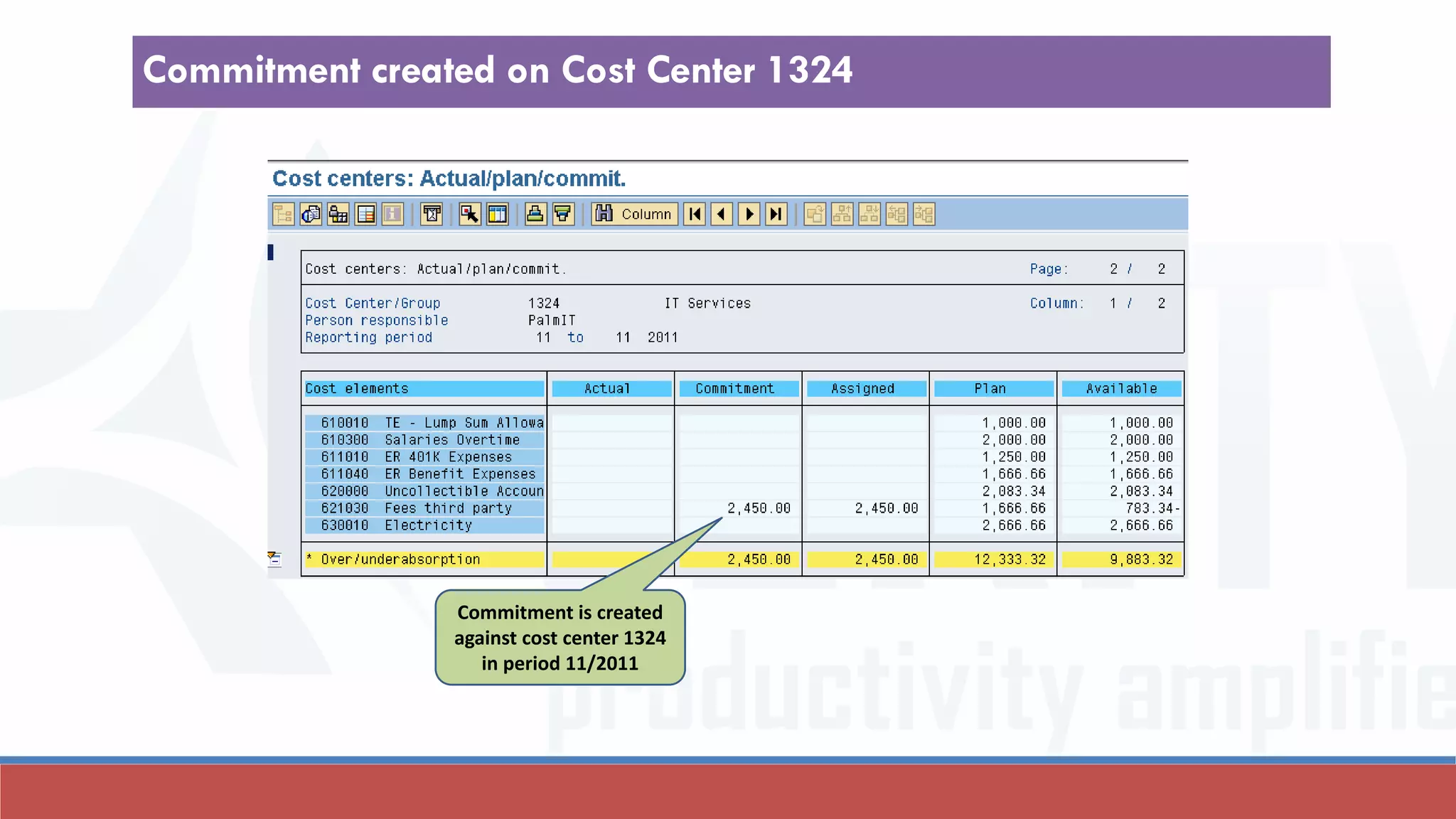Click the Available column header
Viewport: 1456px width, 819px height.
coord(1121,389)
